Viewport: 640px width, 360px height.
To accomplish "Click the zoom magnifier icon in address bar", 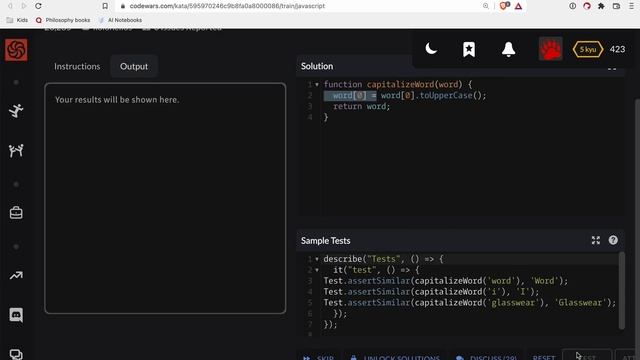I will (x=485, y=6).
